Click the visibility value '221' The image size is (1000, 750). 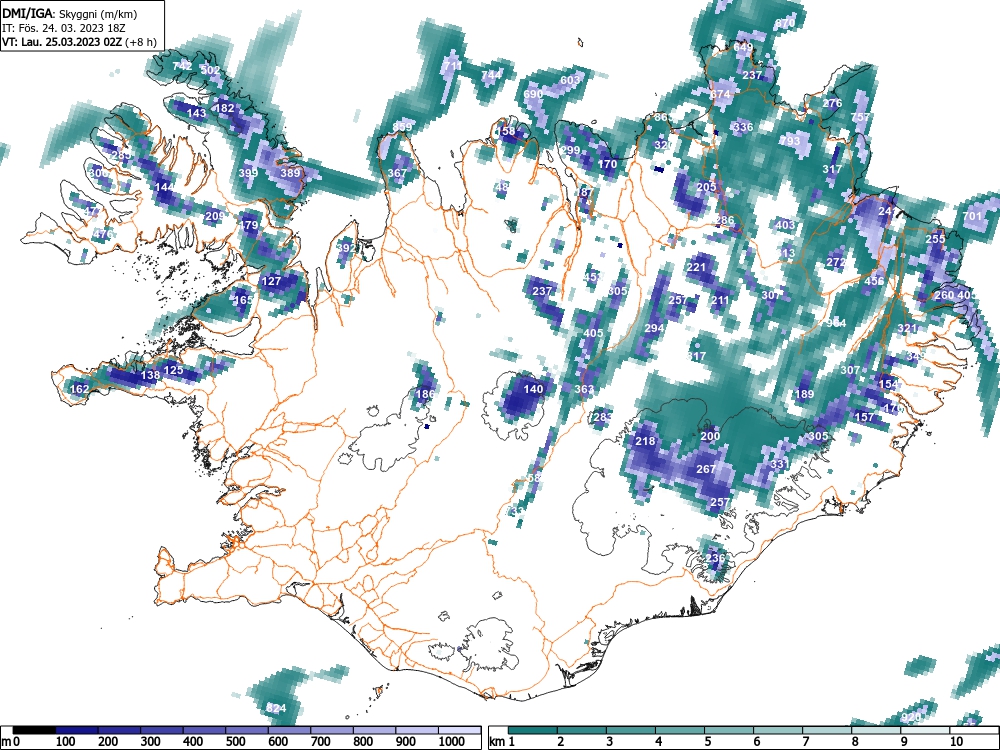click(696, 267)
